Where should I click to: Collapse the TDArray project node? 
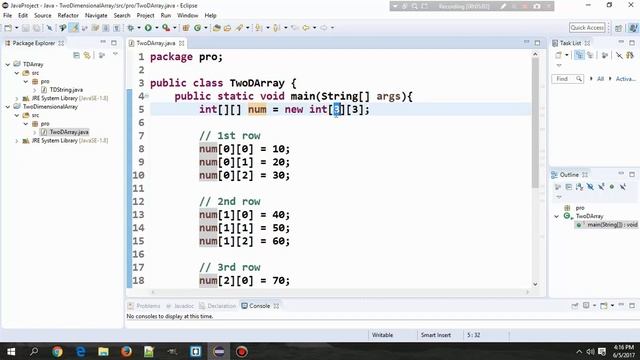(x=8, y=64)
